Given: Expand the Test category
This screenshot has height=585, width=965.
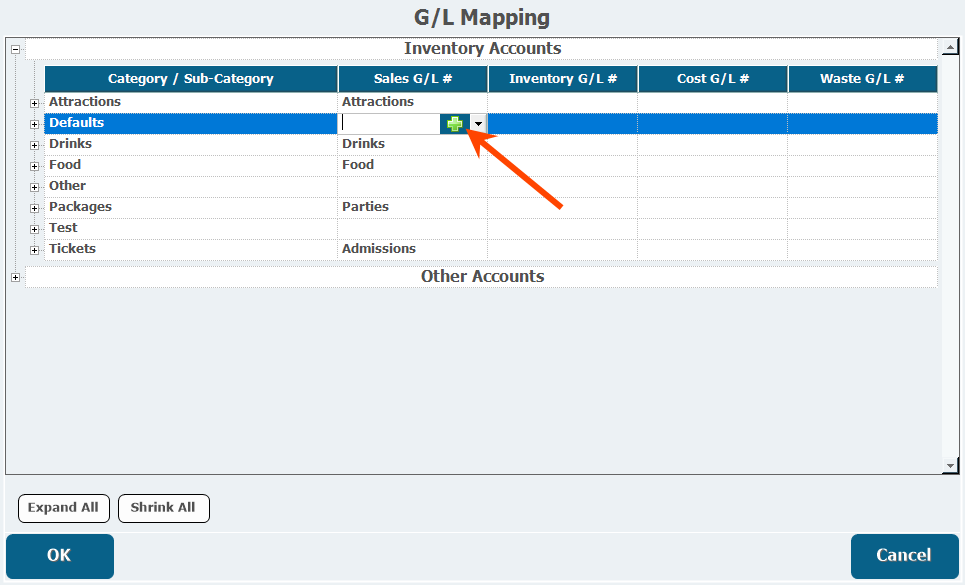Looking at the screenshot, I should coord(34,229).
